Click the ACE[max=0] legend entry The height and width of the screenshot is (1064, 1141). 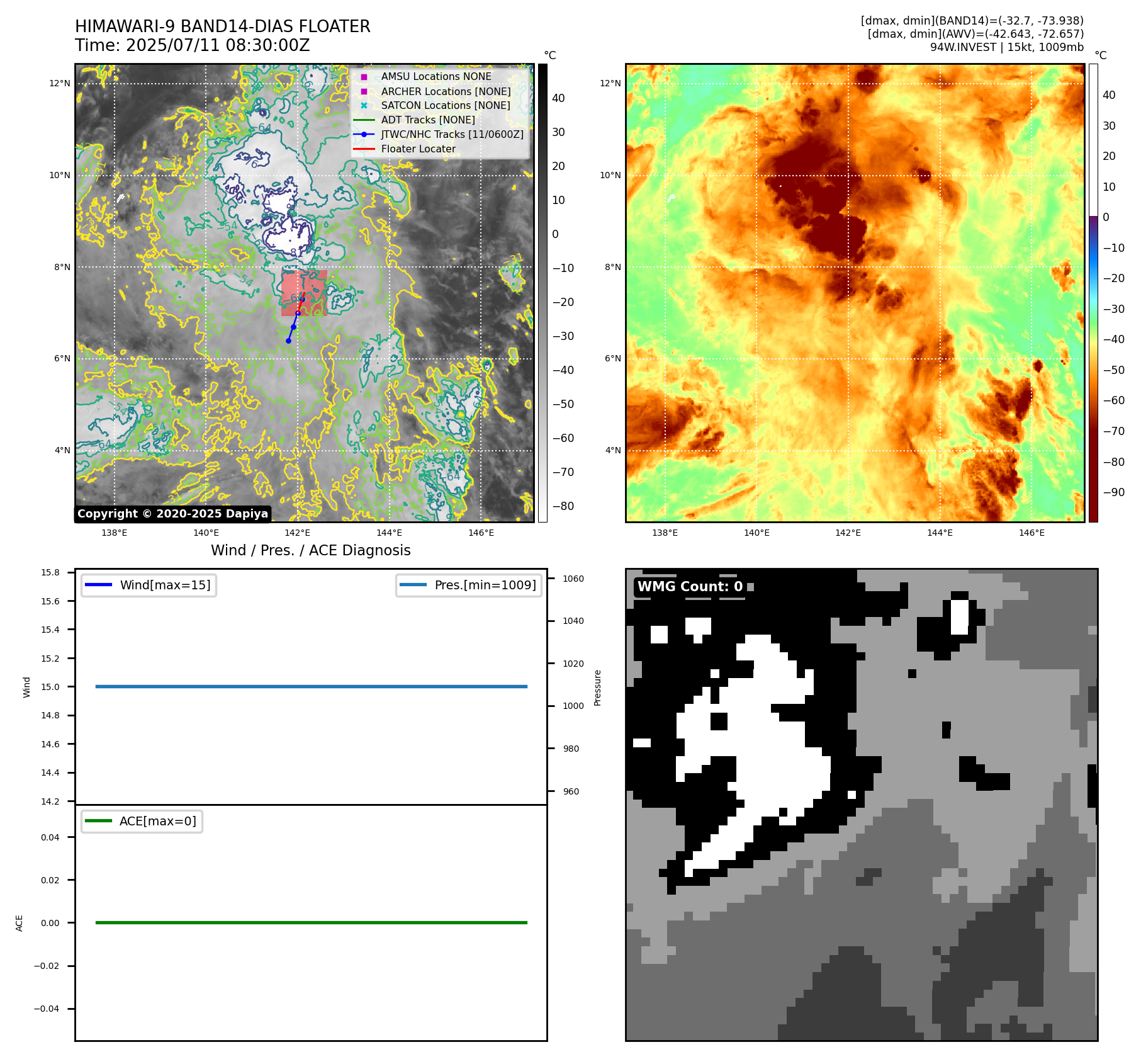(142, 821)
